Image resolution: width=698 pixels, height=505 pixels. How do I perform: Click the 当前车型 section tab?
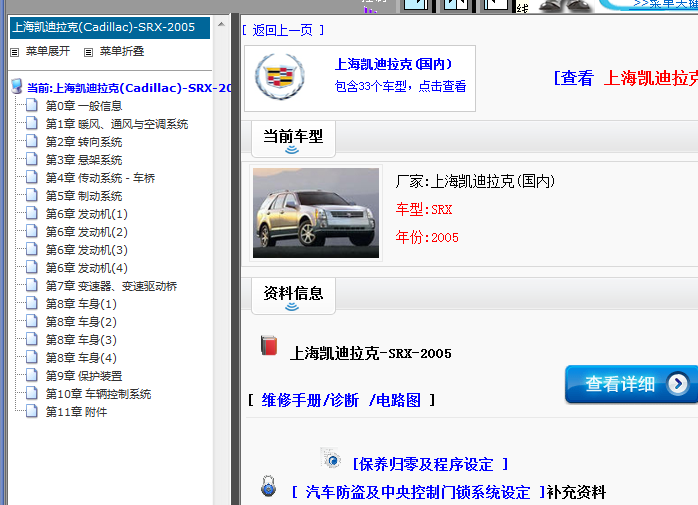coord(293,138)
